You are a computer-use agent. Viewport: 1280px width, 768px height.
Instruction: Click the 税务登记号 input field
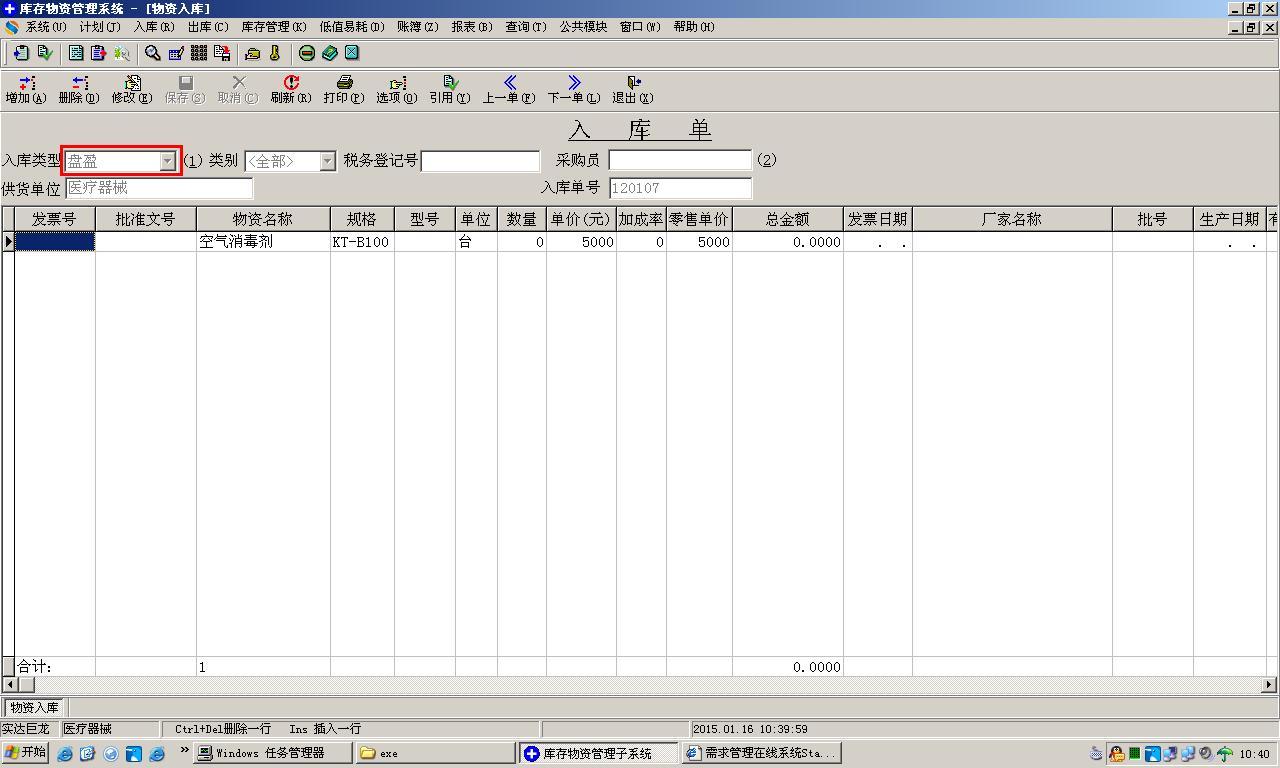coord(481,161)
